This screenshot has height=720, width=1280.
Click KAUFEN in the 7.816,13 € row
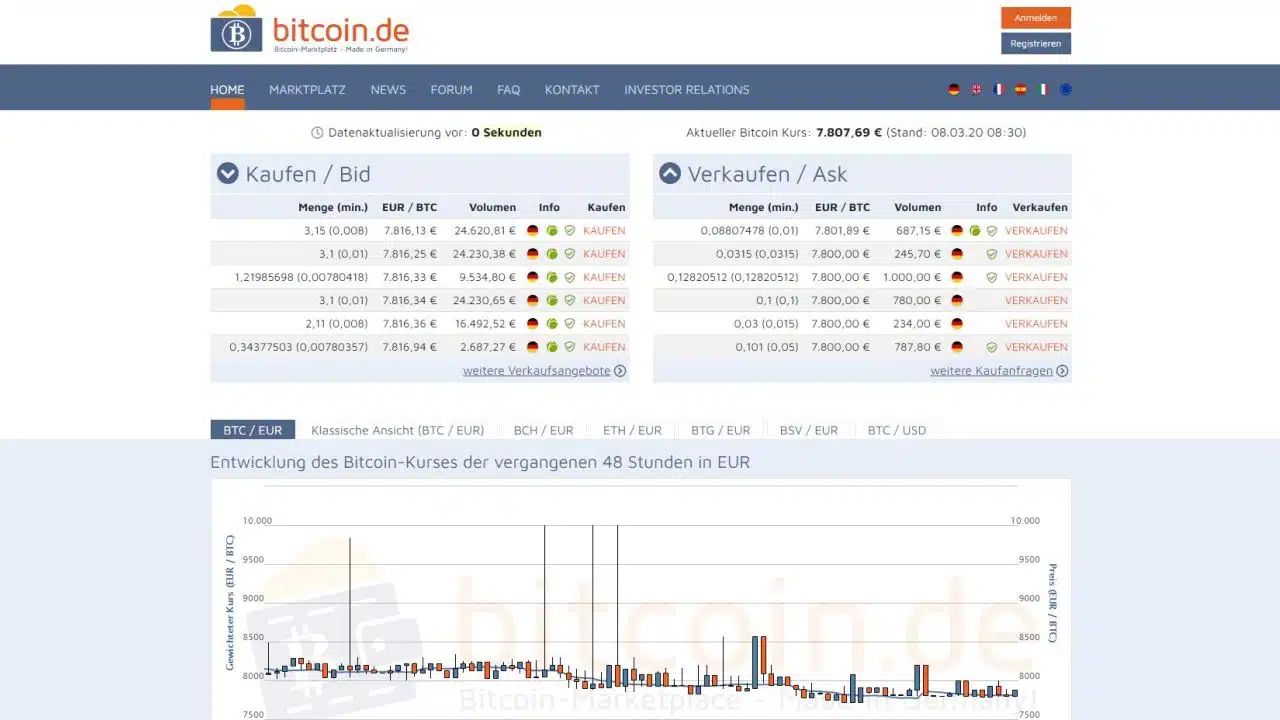(x=604, y=230)
